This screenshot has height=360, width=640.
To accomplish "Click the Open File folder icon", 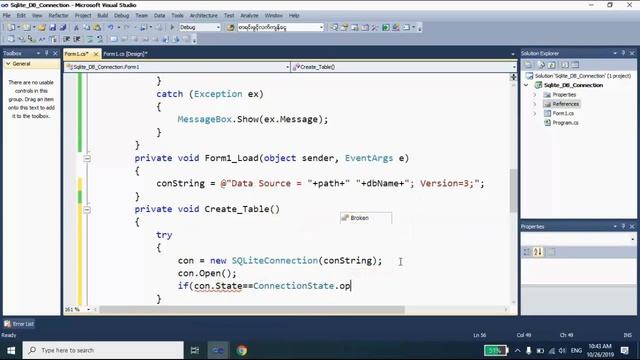I will pyautogui.click(x=42, y=27).
